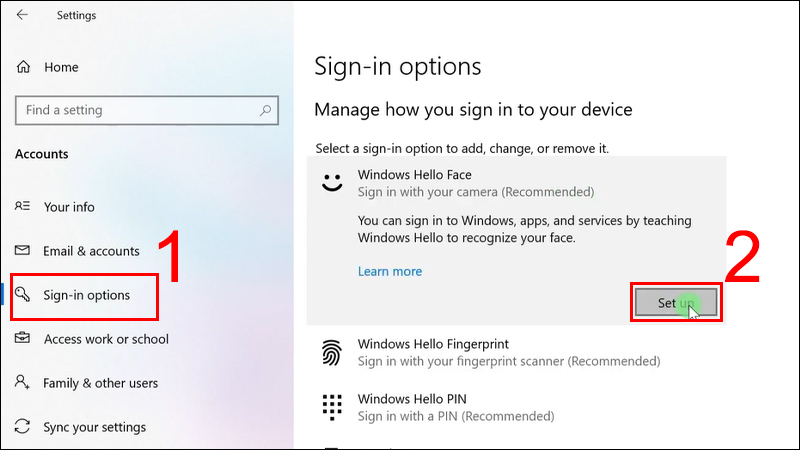
Task: Open Email & accounts settings
Action: pyautogui.click(x=91, y=251)
